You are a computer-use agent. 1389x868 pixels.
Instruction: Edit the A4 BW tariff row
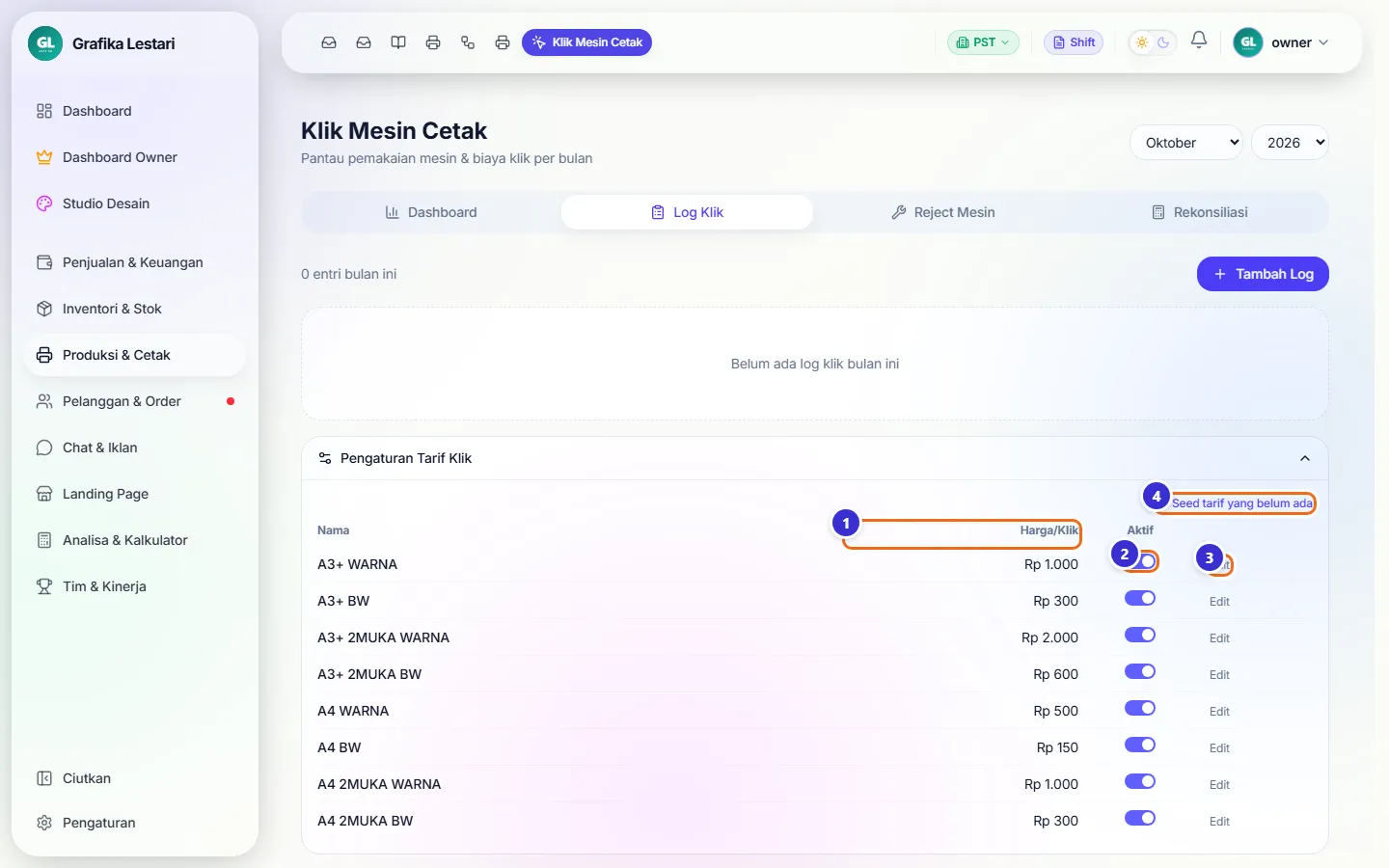[1219, 748]
